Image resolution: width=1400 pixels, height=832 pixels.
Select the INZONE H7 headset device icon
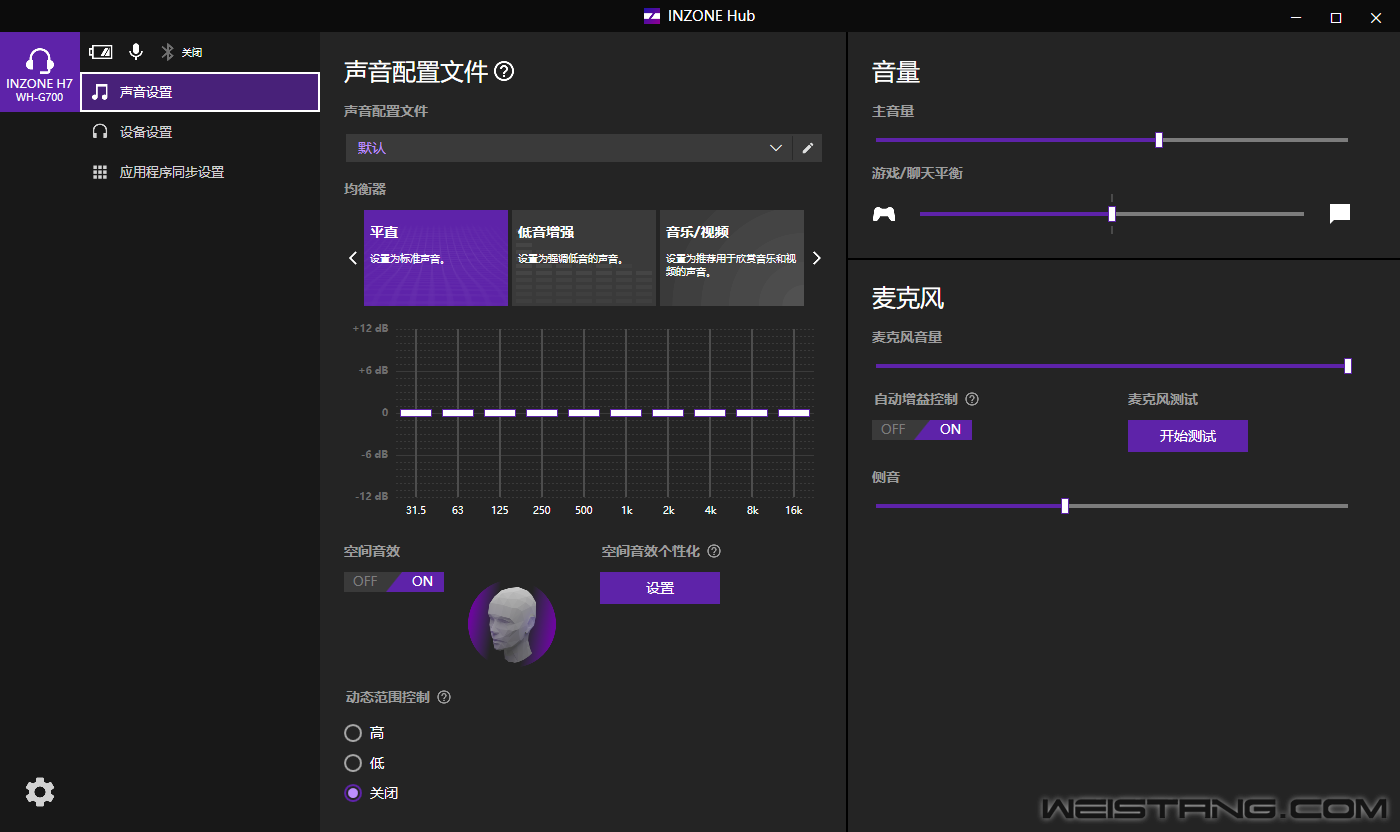click(x=40, y=72)
